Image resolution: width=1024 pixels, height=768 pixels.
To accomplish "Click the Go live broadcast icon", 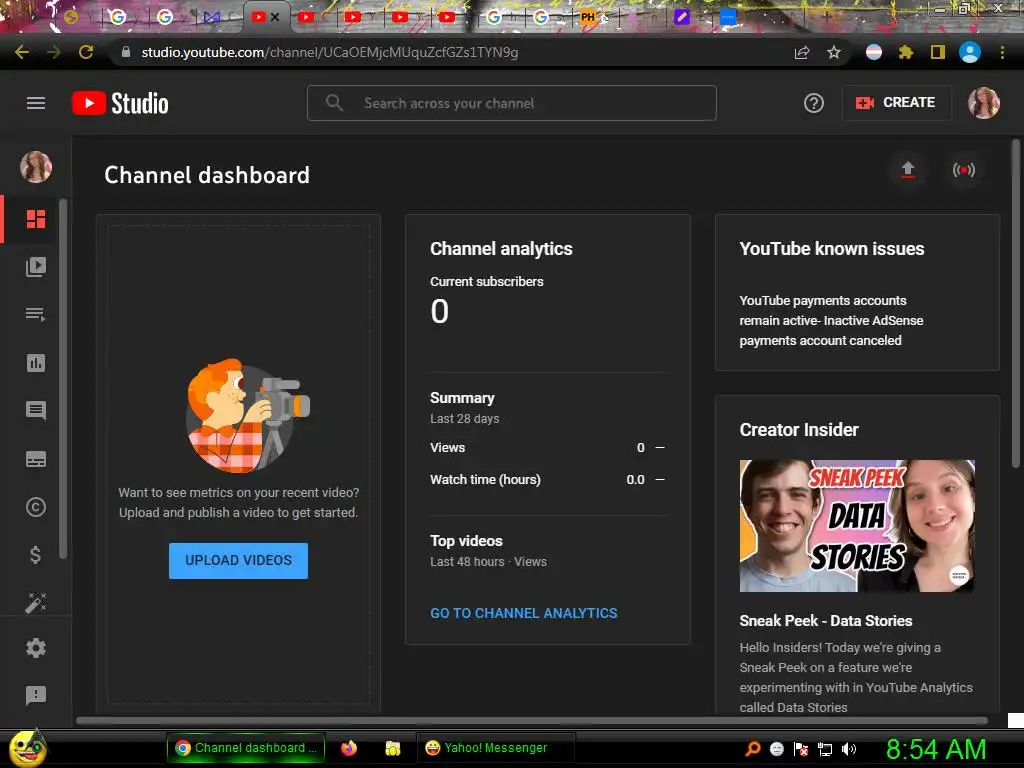I will pos(964,170).
